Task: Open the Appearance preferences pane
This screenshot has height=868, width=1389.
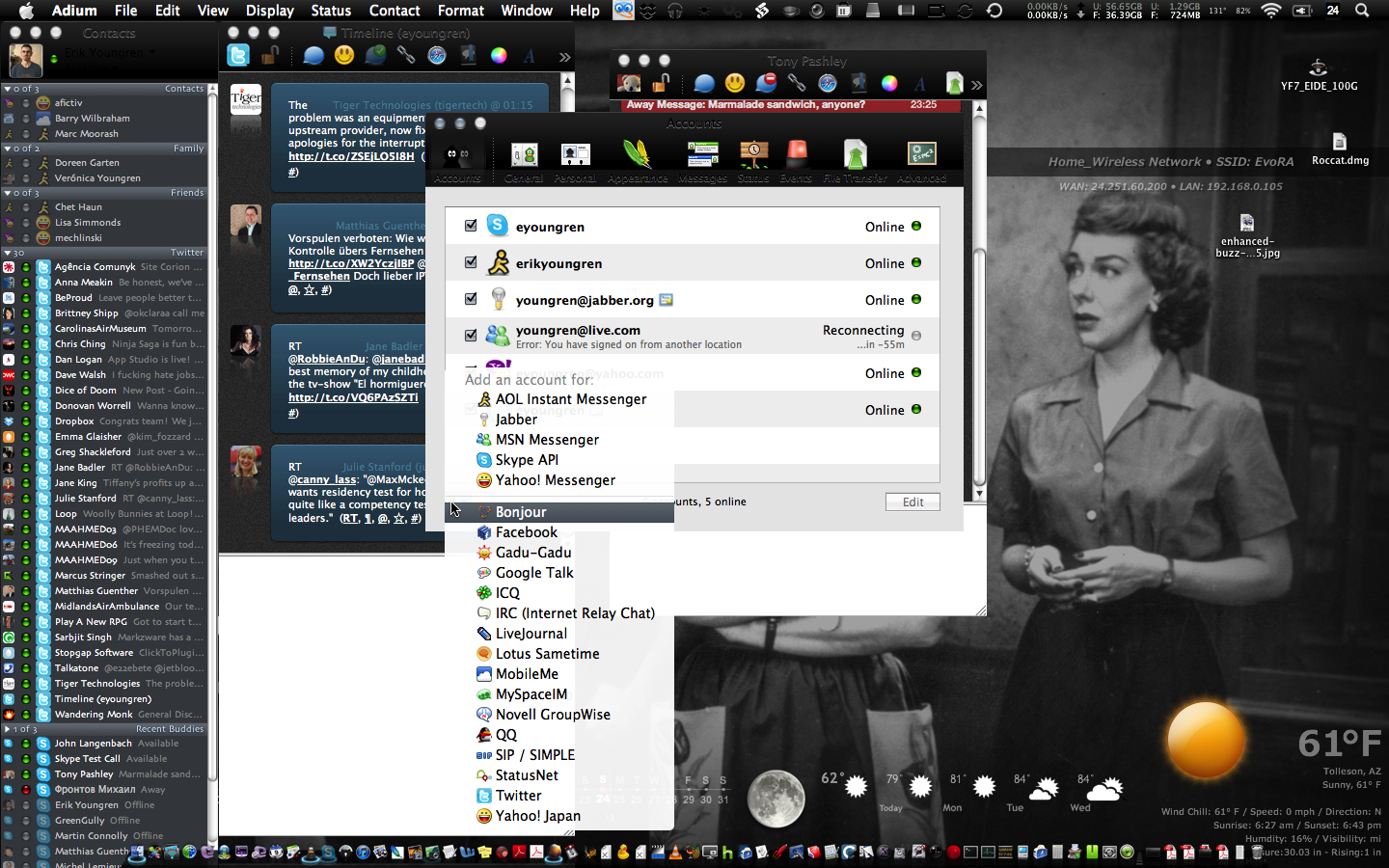Action: point(637,161)
